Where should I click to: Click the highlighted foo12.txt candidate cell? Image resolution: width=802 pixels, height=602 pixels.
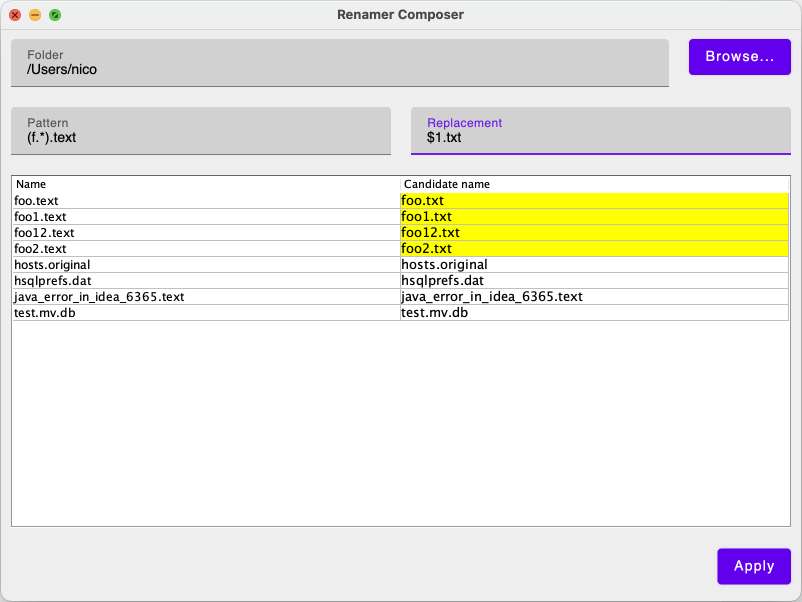[x=594, y=233]
